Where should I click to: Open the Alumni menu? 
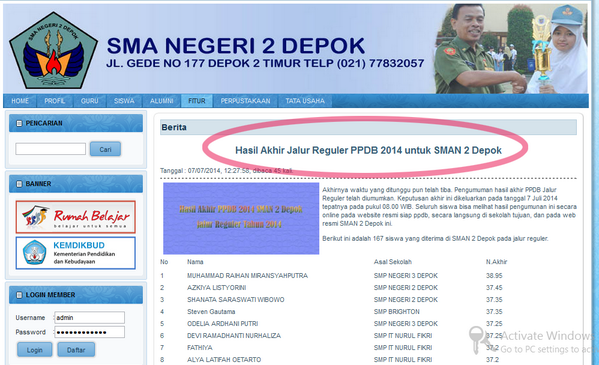(x=162, y=101)
